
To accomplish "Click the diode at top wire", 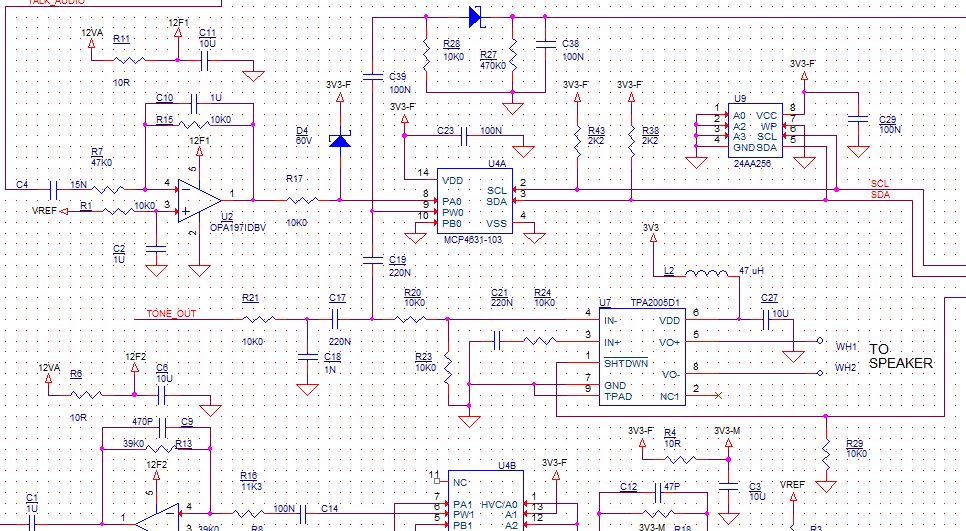I will (x=476, y=17).
